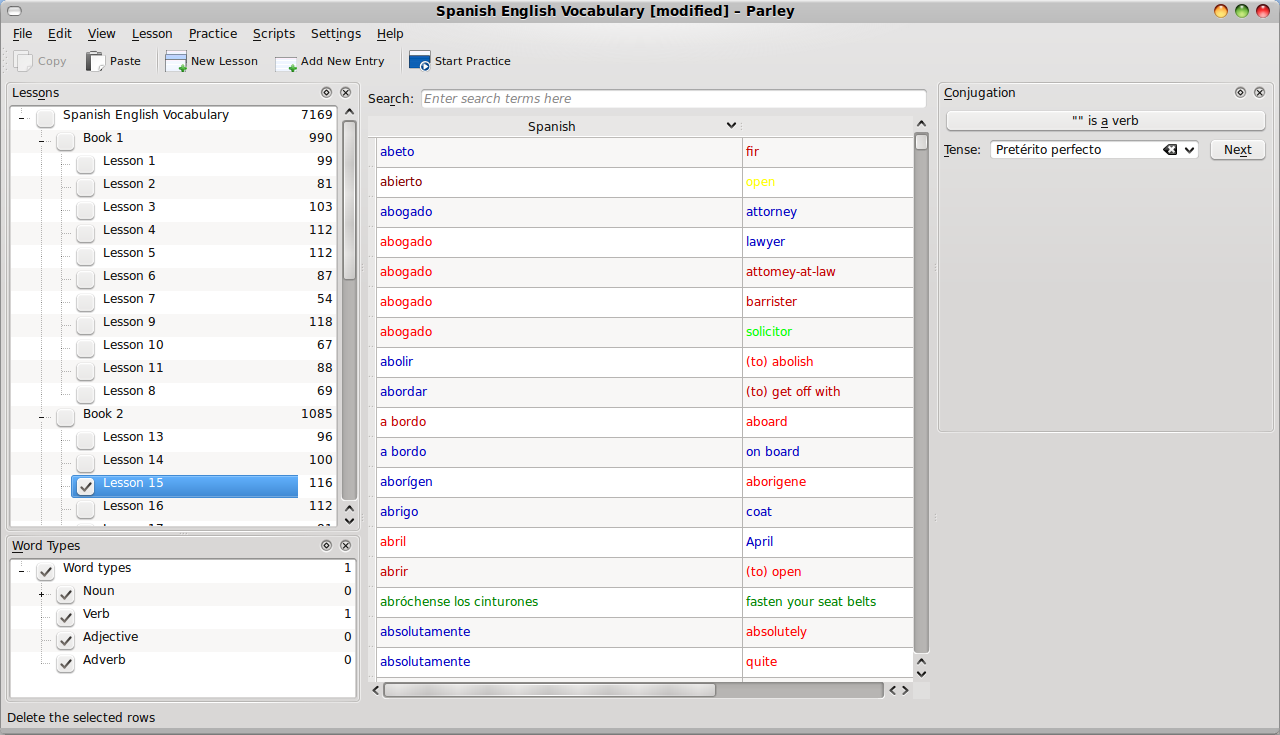Clear the Tense field with the erase icon

(x=1170, y=149)
